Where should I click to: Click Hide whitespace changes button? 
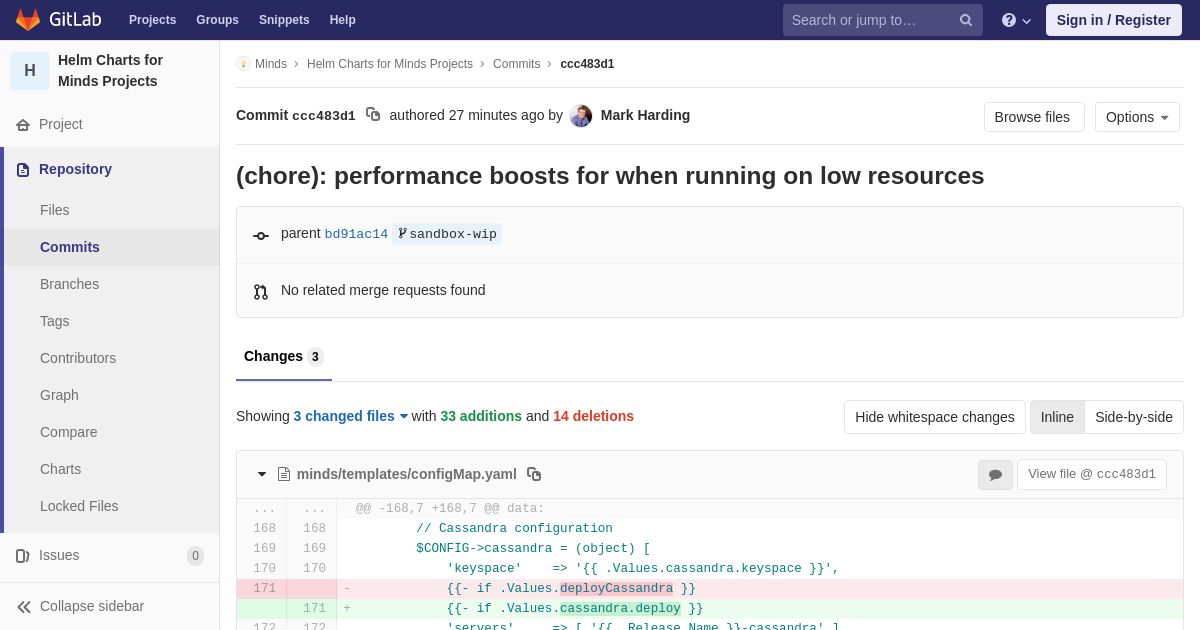tap(934, 417)
